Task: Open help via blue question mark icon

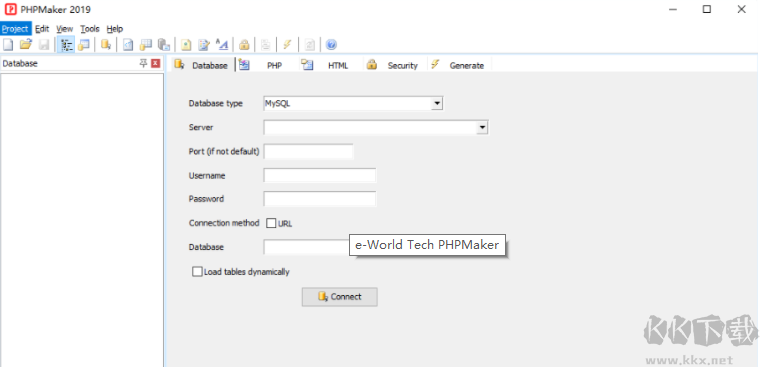Action: (x=331, y=45)
